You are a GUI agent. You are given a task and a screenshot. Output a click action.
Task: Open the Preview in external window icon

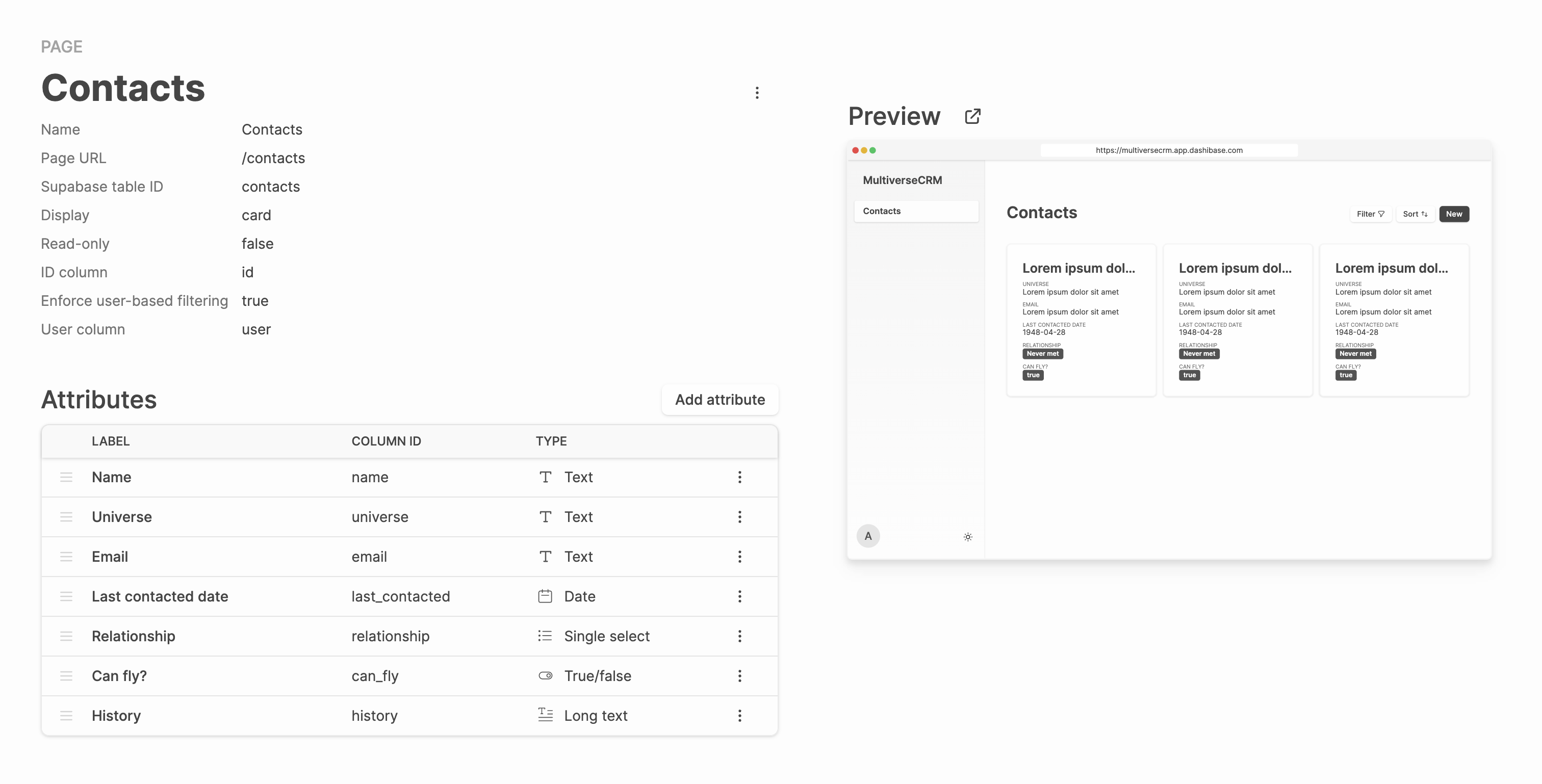pos(972,116)
